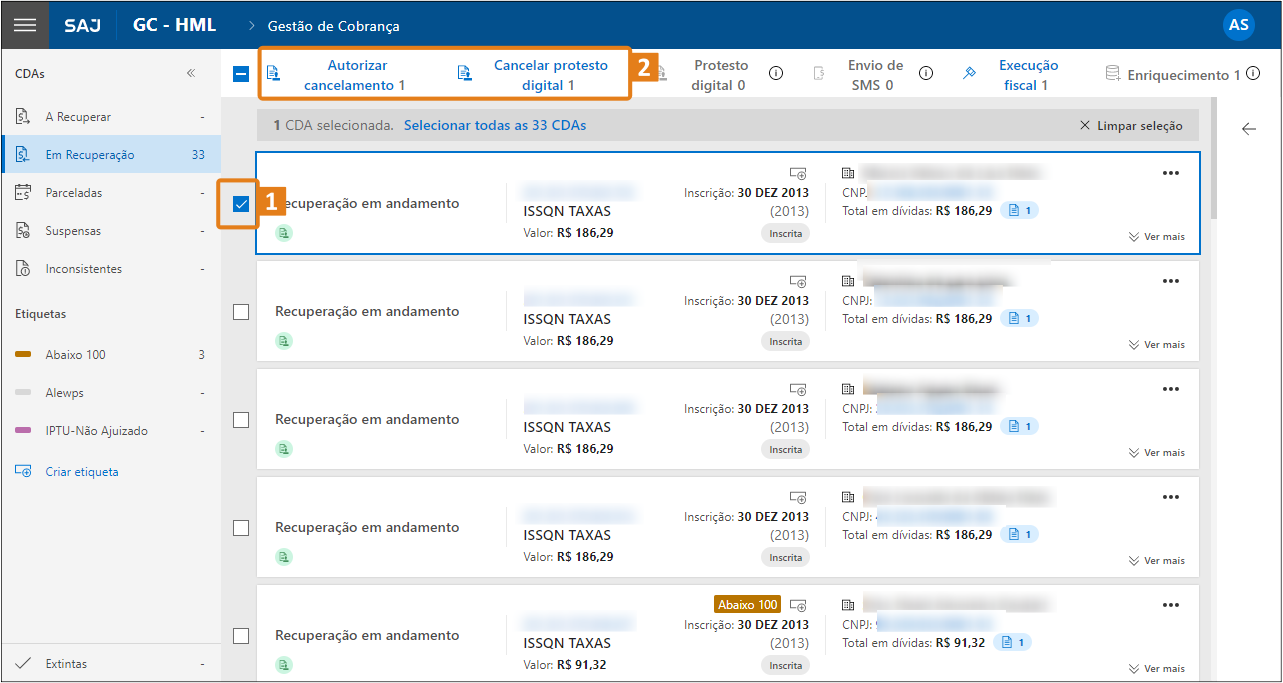Click the AS user avatar
Screen dimensions: 1283x683
click(1238, 25)
